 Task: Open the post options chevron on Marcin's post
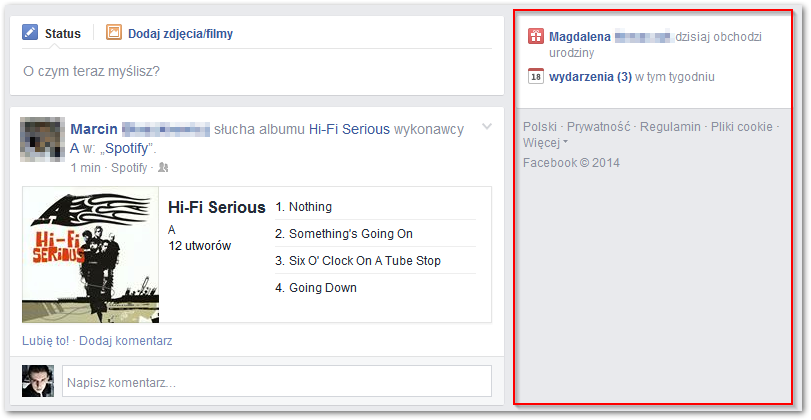(487, 126)
